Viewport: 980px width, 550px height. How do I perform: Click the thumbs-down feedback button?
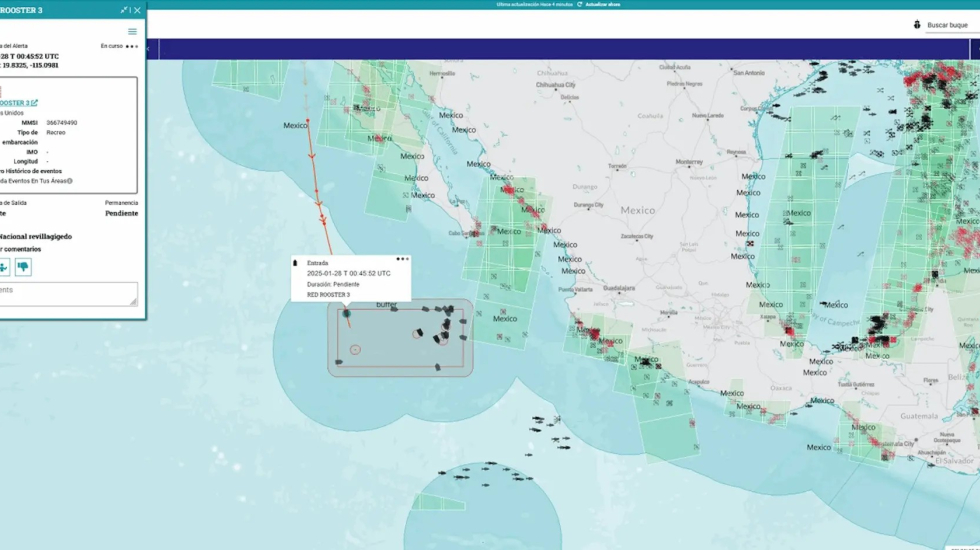click(x=23, y=268)
